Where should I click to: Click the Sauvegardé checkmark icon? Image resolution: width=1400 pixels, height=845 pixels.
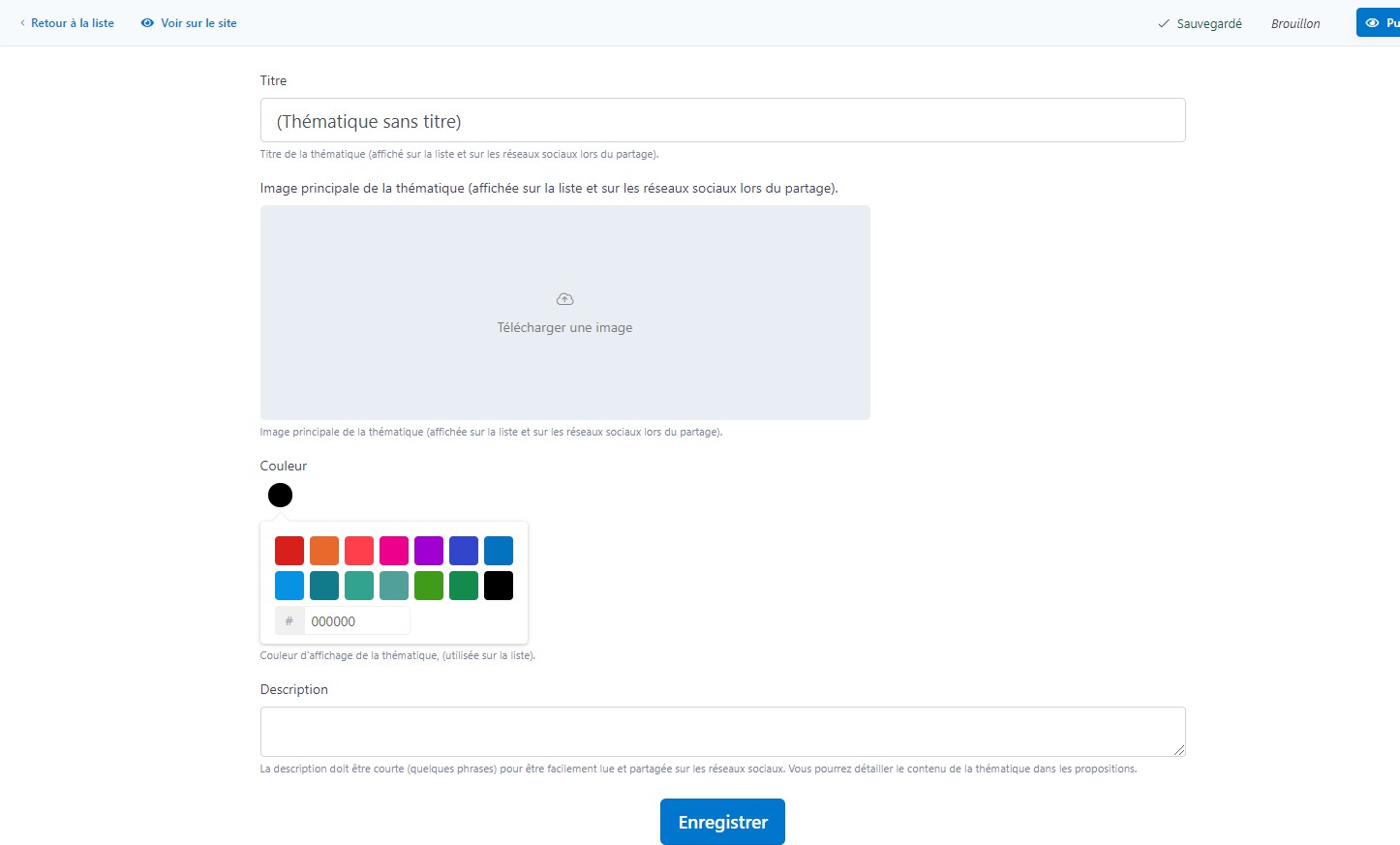[1164, 24]
